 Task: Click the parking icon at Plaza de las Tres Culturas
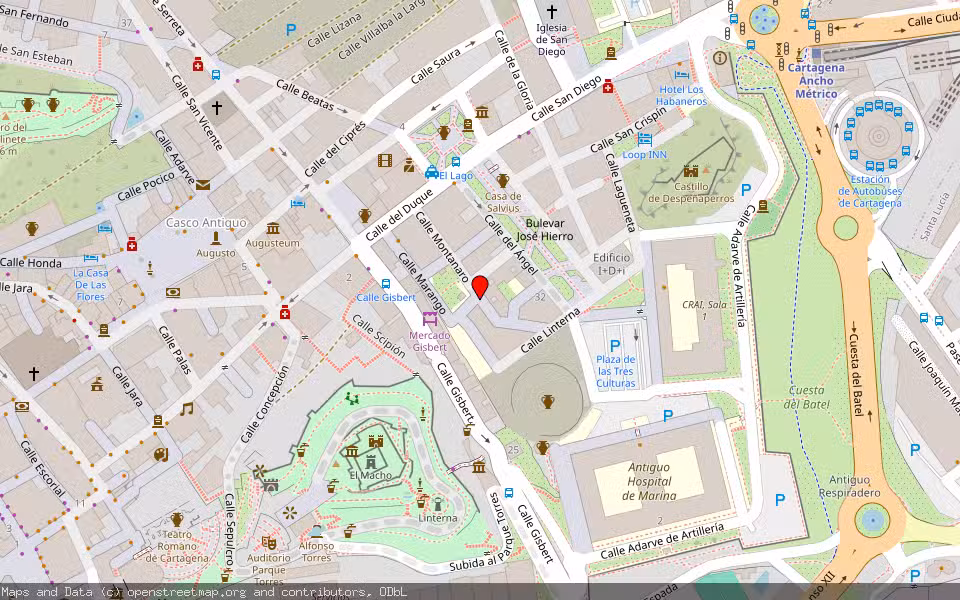coord(615,346)
